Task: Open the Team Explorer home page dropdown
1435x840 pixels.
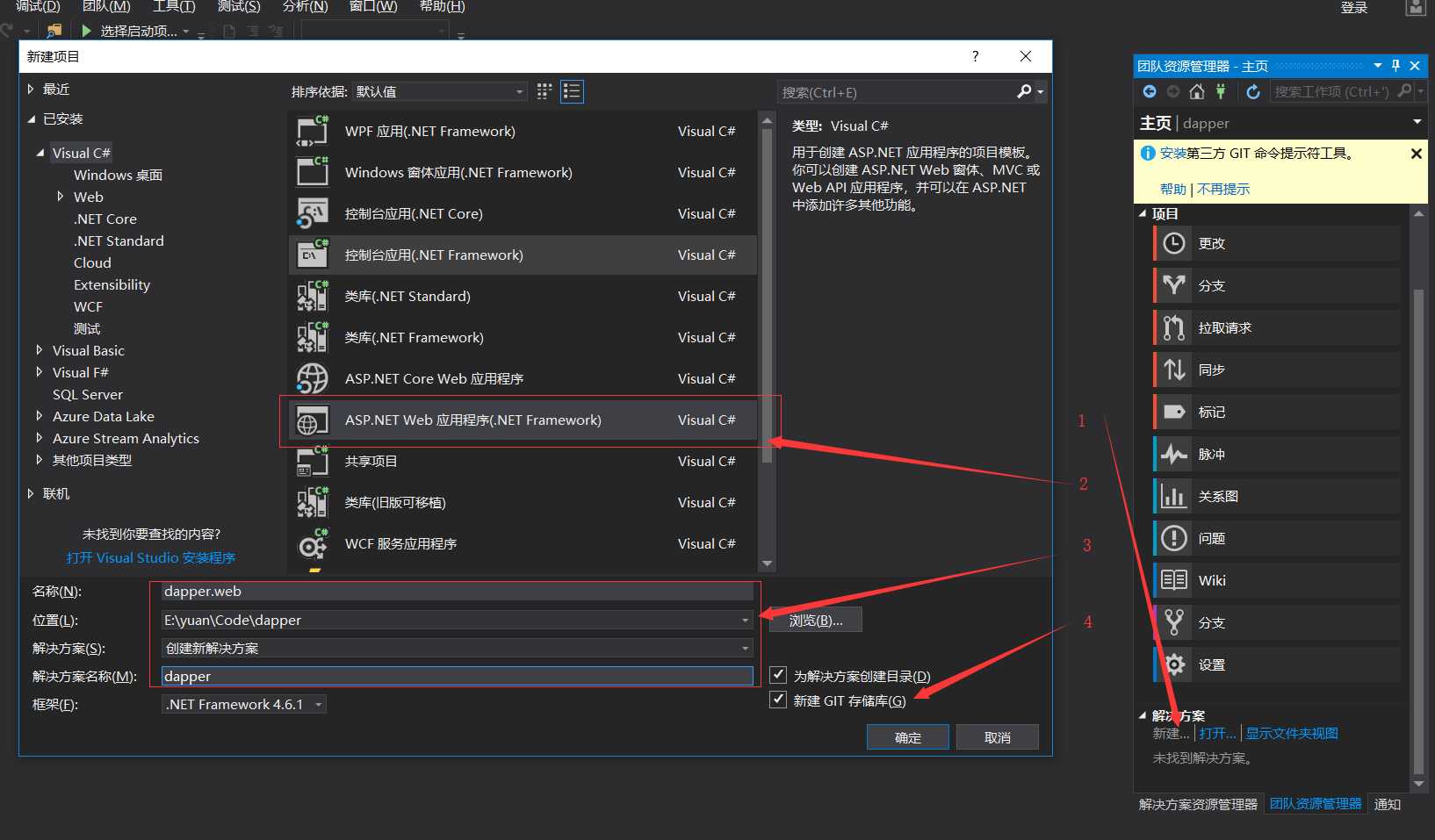Action: [x=1417, y=122]
